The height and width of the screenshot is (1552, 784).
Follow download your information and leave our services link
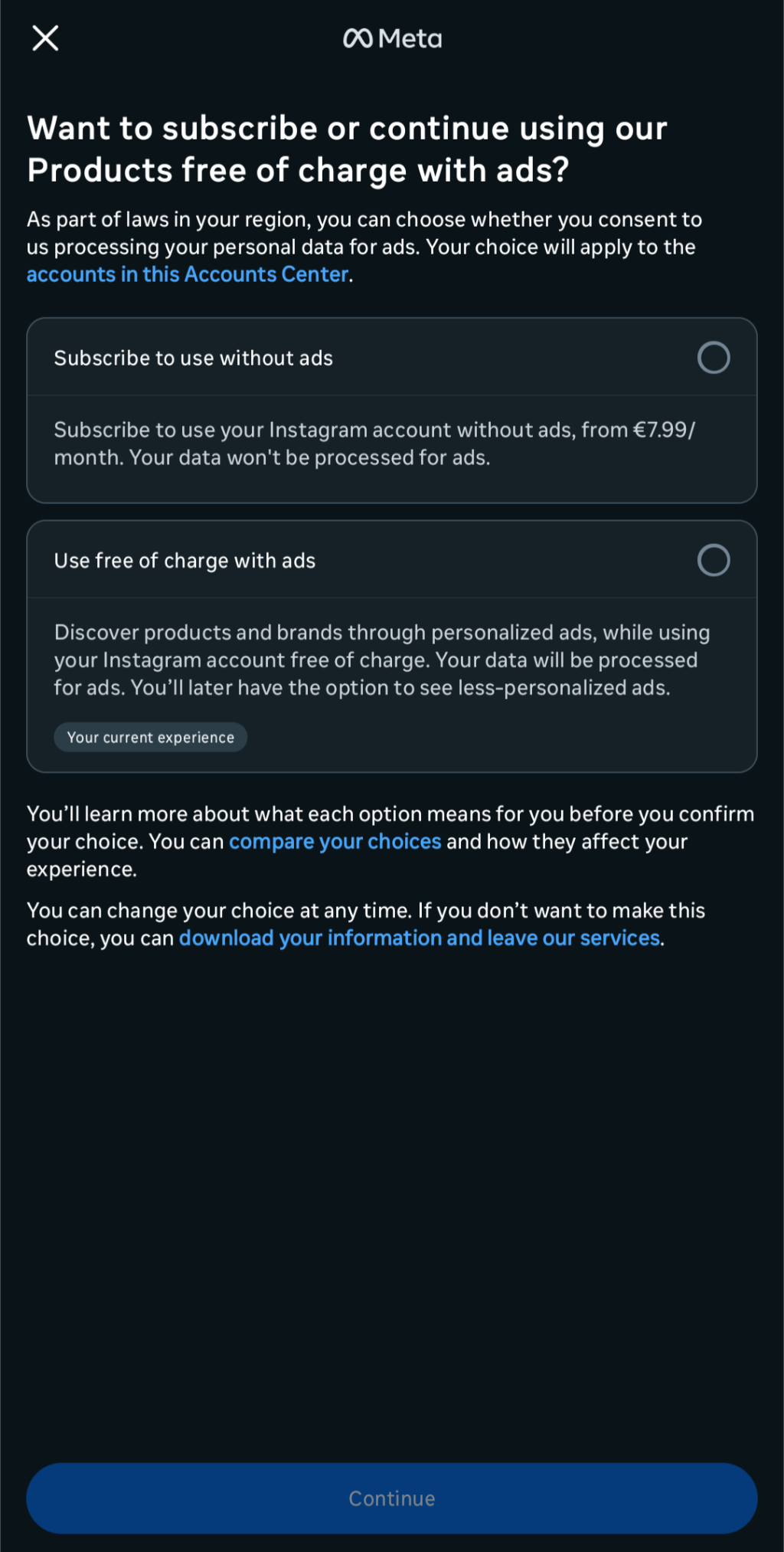click(420, 938)
